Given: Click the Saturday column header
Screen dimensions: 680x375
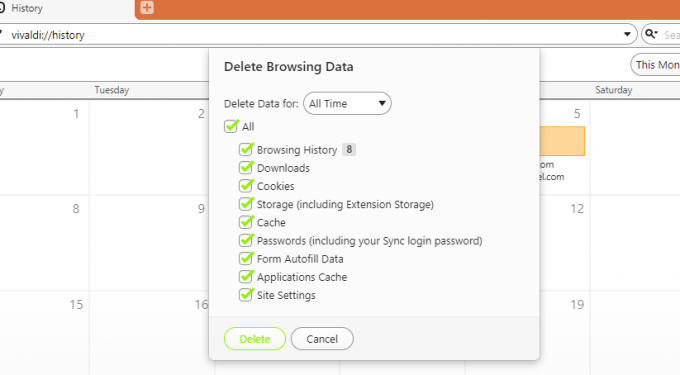Looking at the screenshot, I should (x=613, y=90).
